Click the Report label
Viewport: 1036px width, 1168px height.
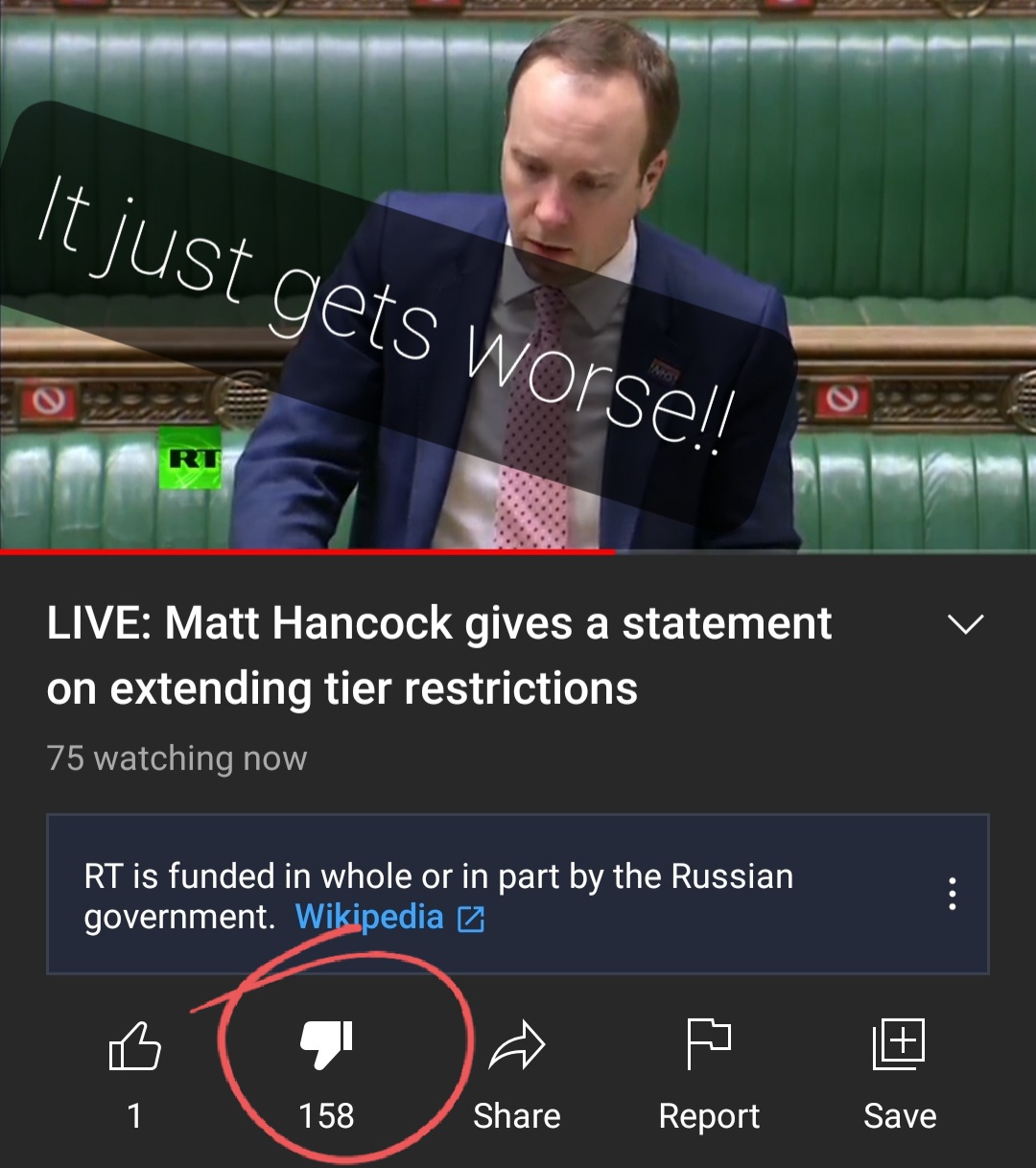point(709,1117)
